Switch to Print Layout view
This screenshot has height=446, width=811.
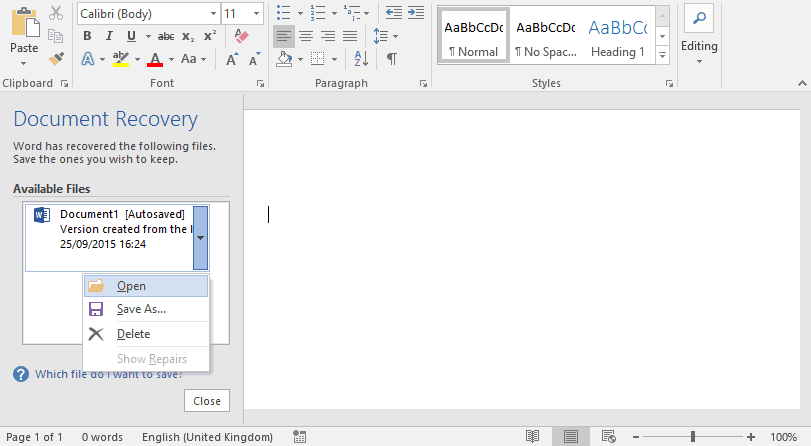(570, 437)
